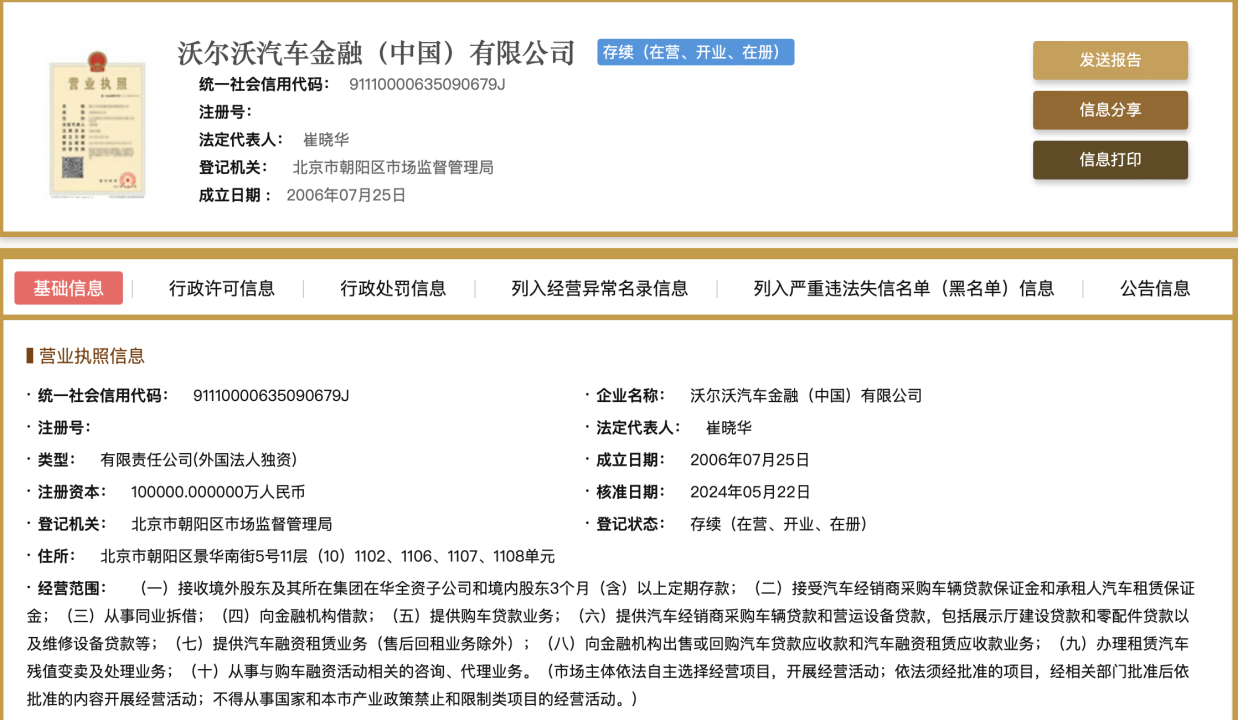Viewport: 1238px width, 720px height.
Task: Go to 列入严重违法失信名单（黑名单）信息 tab
Action: coord(904,289)
